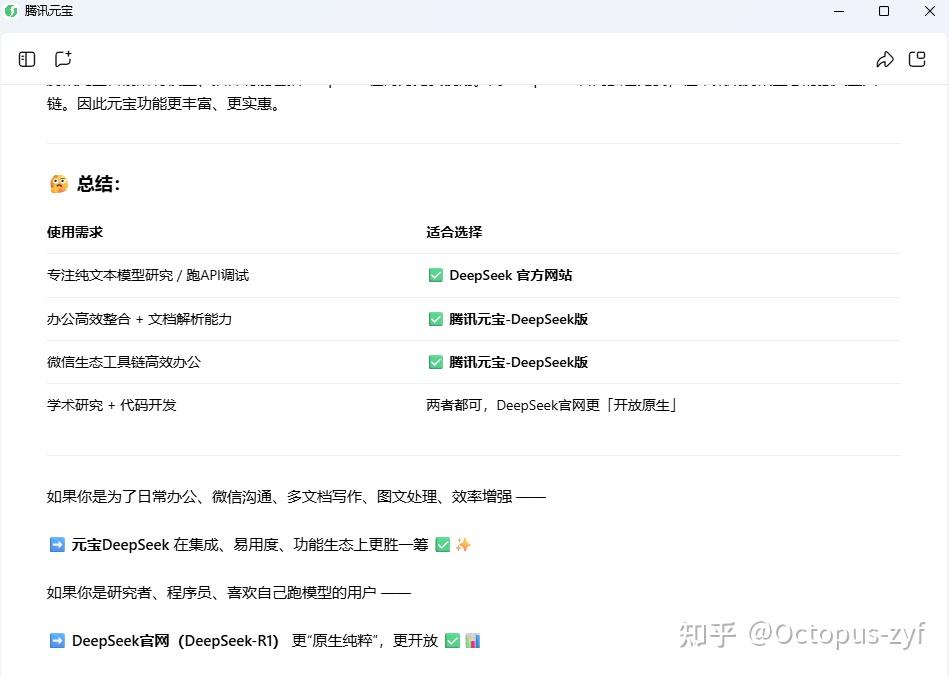
Task: Click the share arrow icon
Action: [885, 59]
